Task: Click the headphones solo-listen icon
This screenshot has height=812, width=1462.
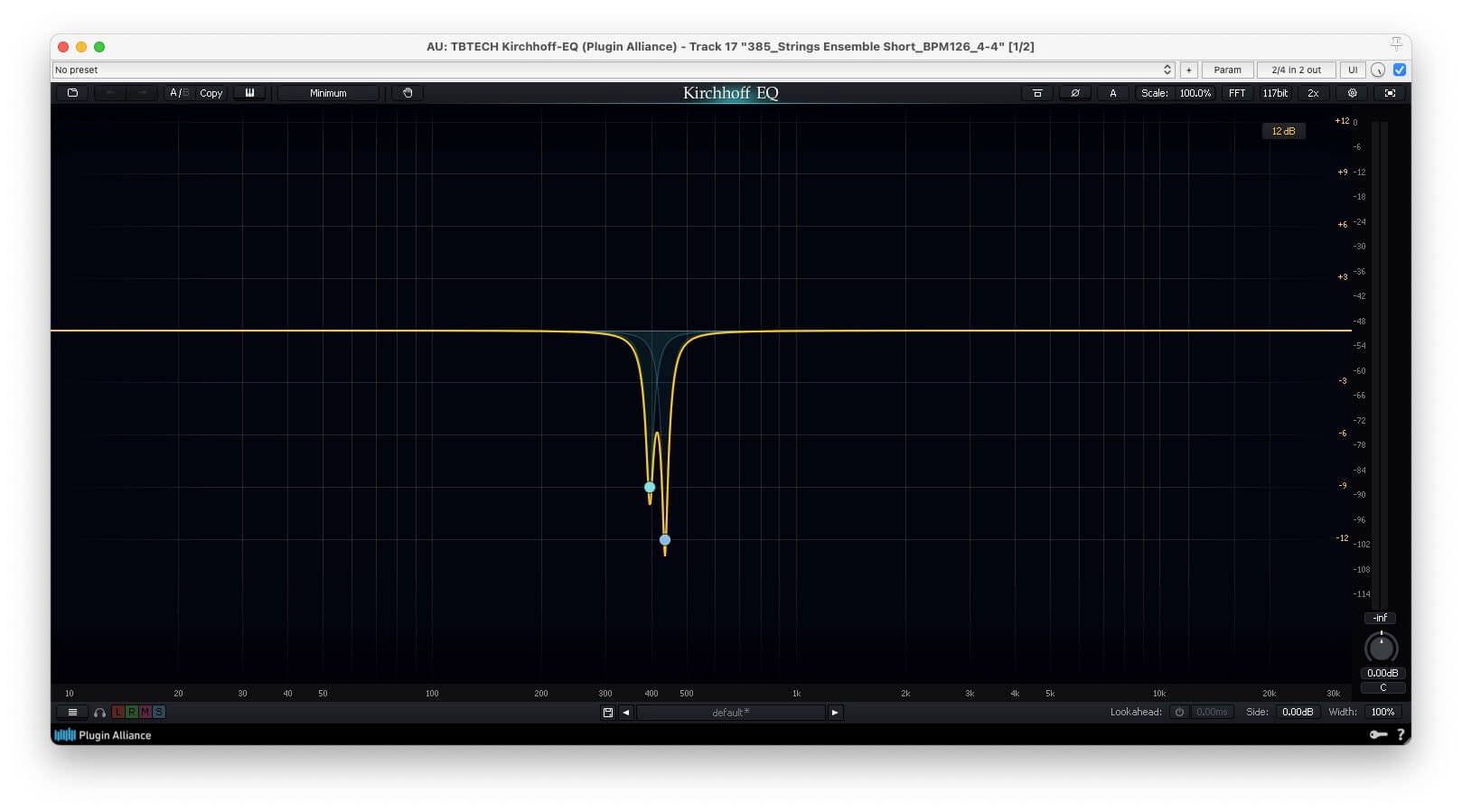Action: pos(99,713)
